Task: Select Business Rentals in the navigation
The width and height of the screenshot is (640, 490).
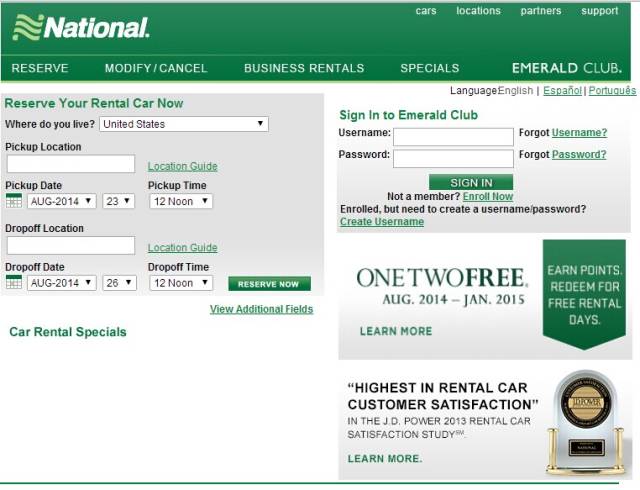Action: pyautogui.click(x=304, y=68)
